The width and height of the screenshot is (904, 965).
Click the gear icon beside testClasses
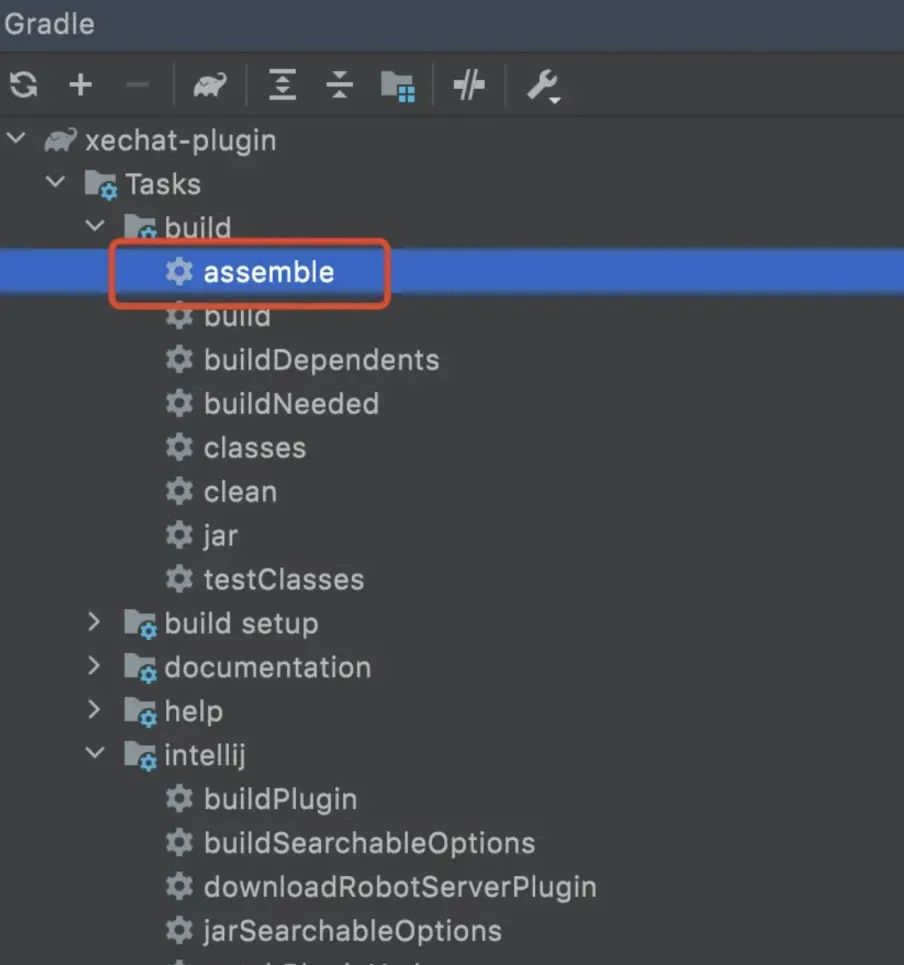pyautogui.click(x=179, y=579)
